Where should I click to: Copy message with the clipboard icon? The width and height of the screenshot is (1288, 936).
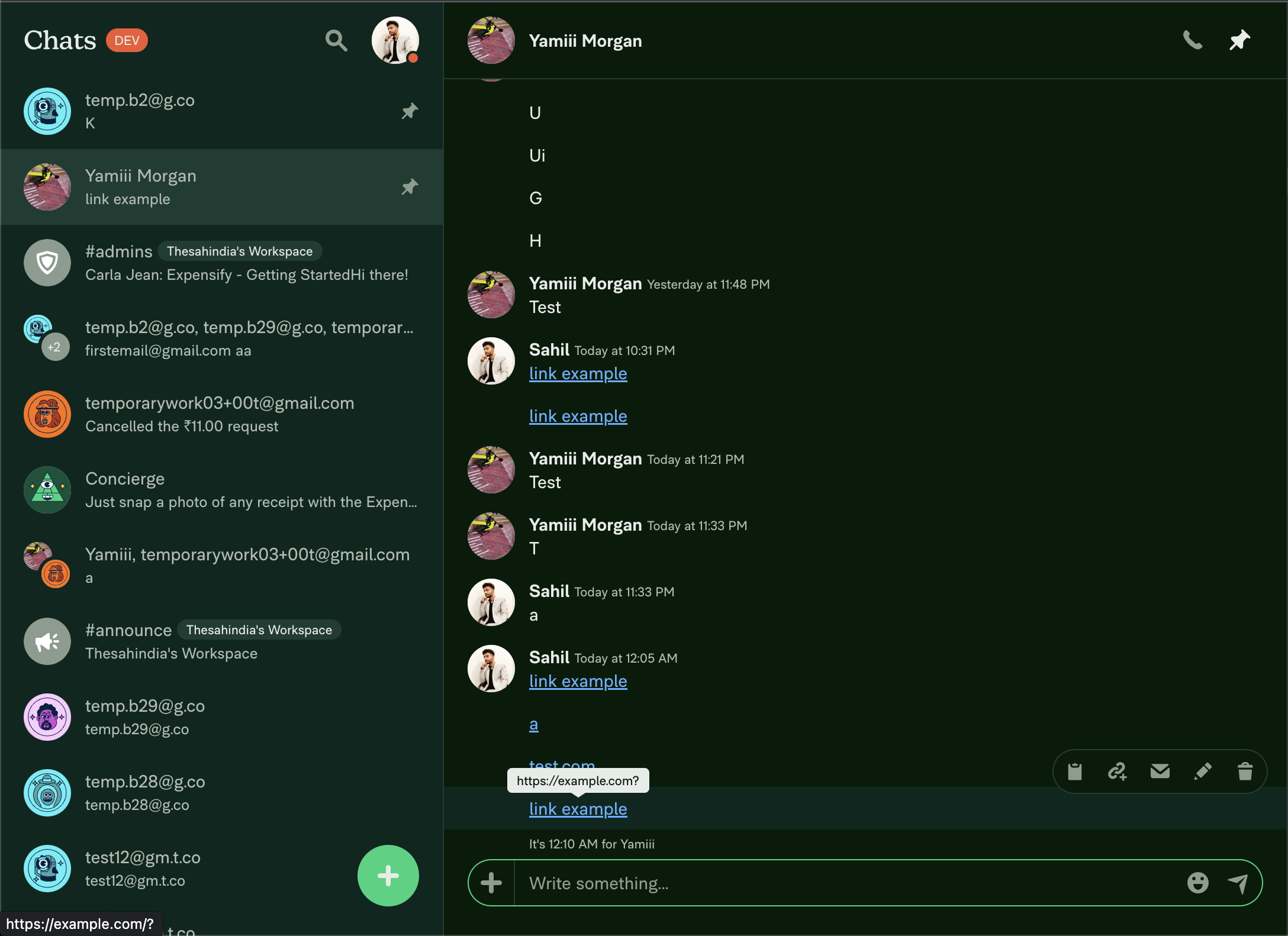[1075, 772]
